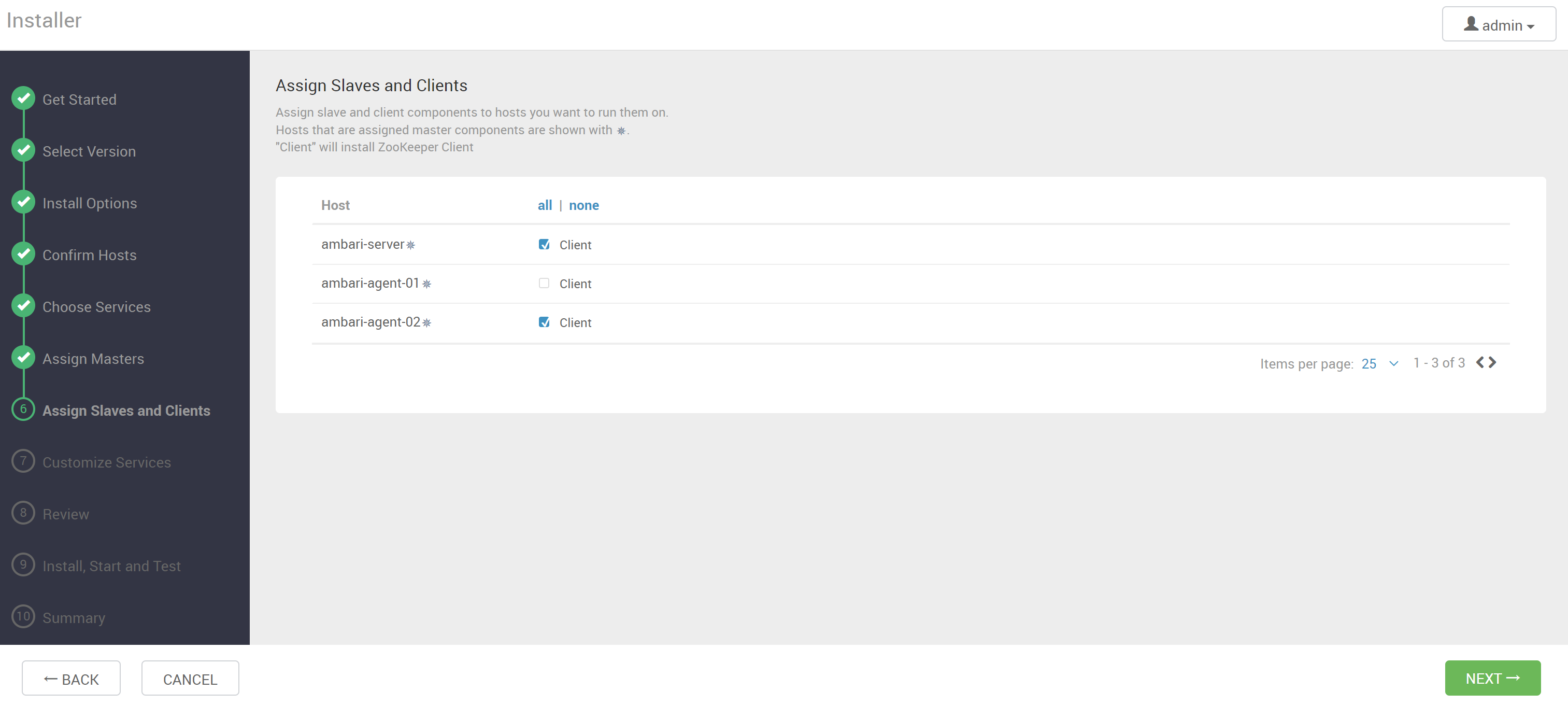Click the step 7 Customize Services circle

[23, 461]
